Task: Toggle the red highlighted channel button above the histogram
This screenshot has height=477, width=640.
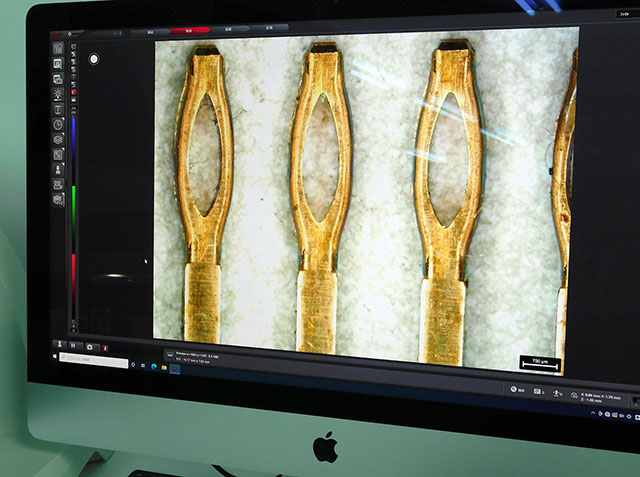Action: pos(74,92)
